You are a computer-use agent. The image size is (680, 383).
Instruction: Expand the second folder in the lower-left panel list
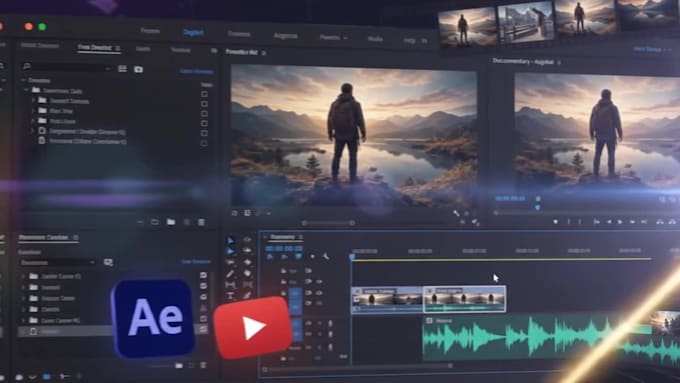[23, 287]
